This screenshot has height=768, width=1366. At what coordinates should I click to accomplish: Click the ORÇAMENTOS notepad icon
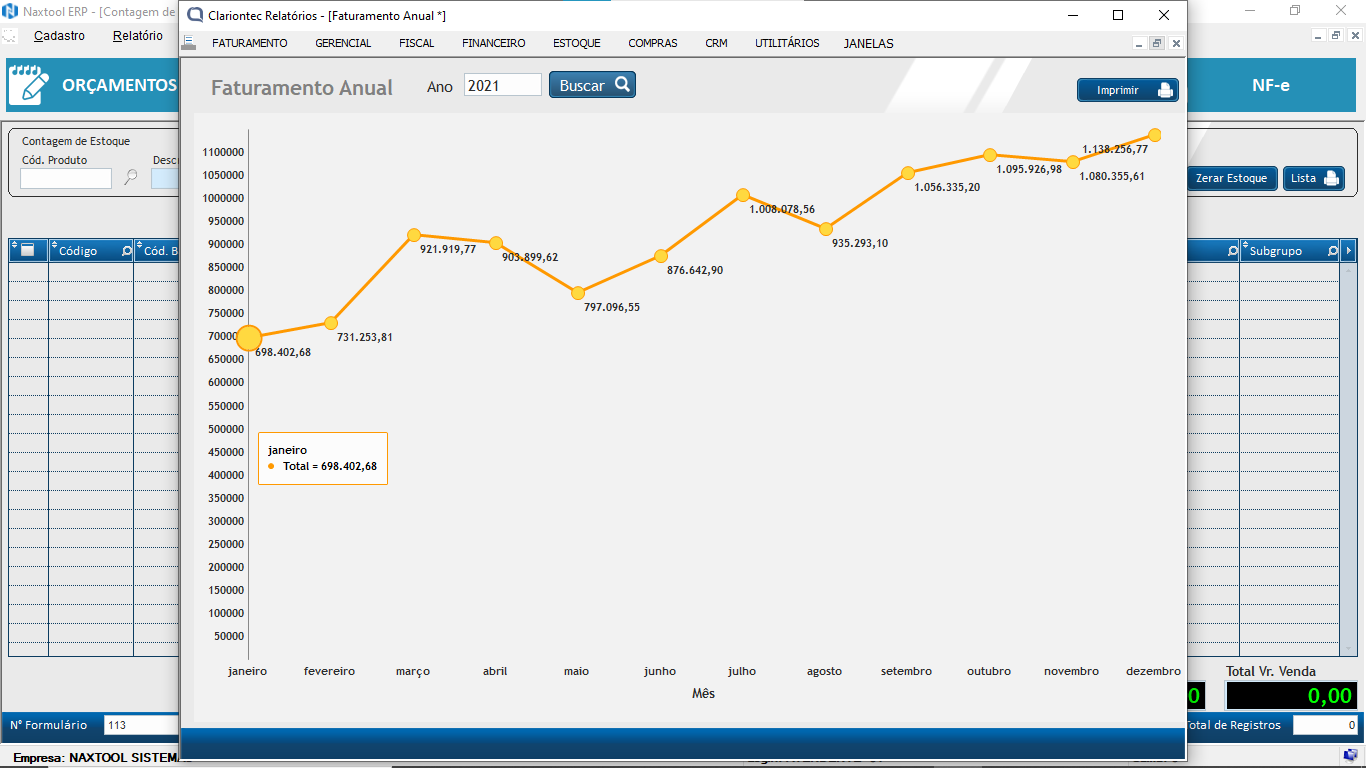27,86
